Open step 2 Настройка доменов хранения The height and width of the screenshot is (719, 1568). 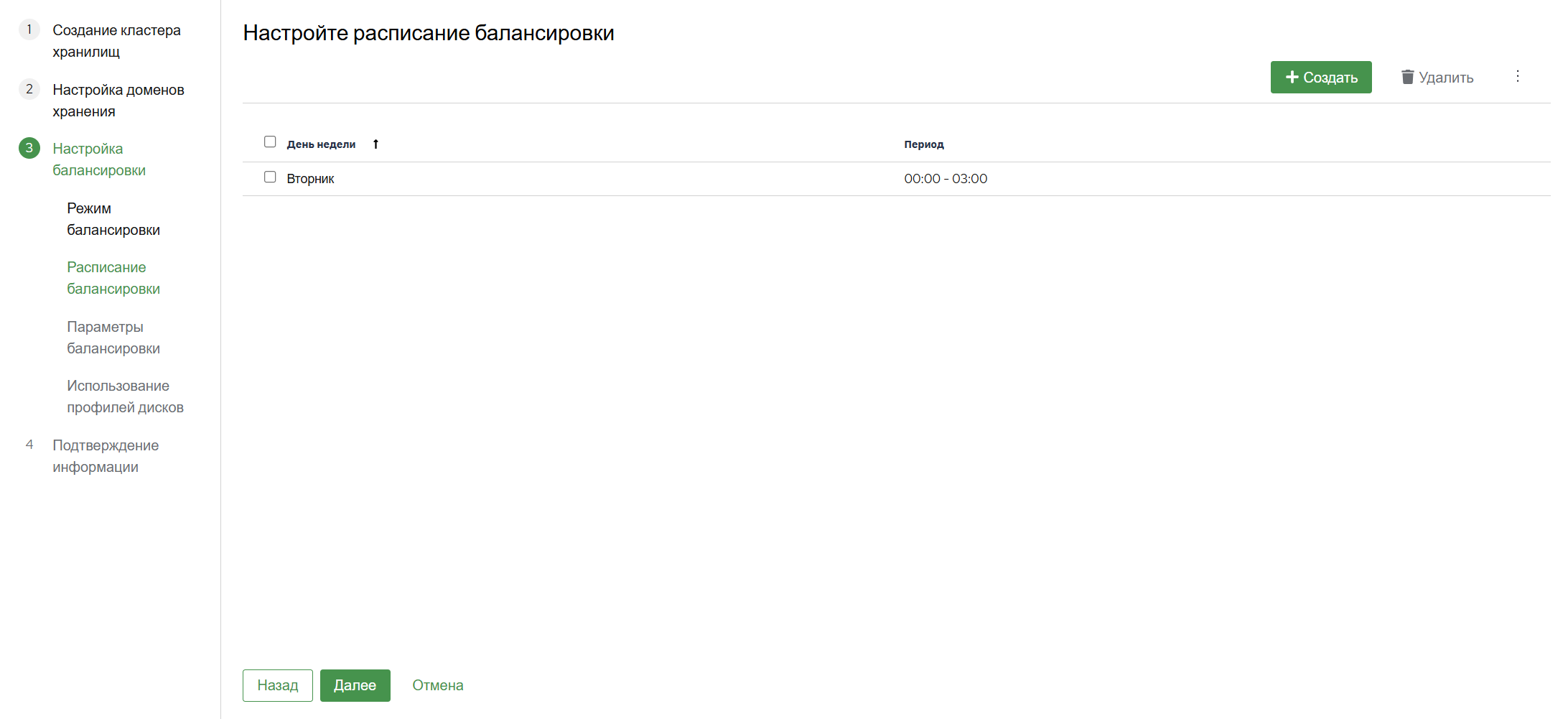coord(118,101)
